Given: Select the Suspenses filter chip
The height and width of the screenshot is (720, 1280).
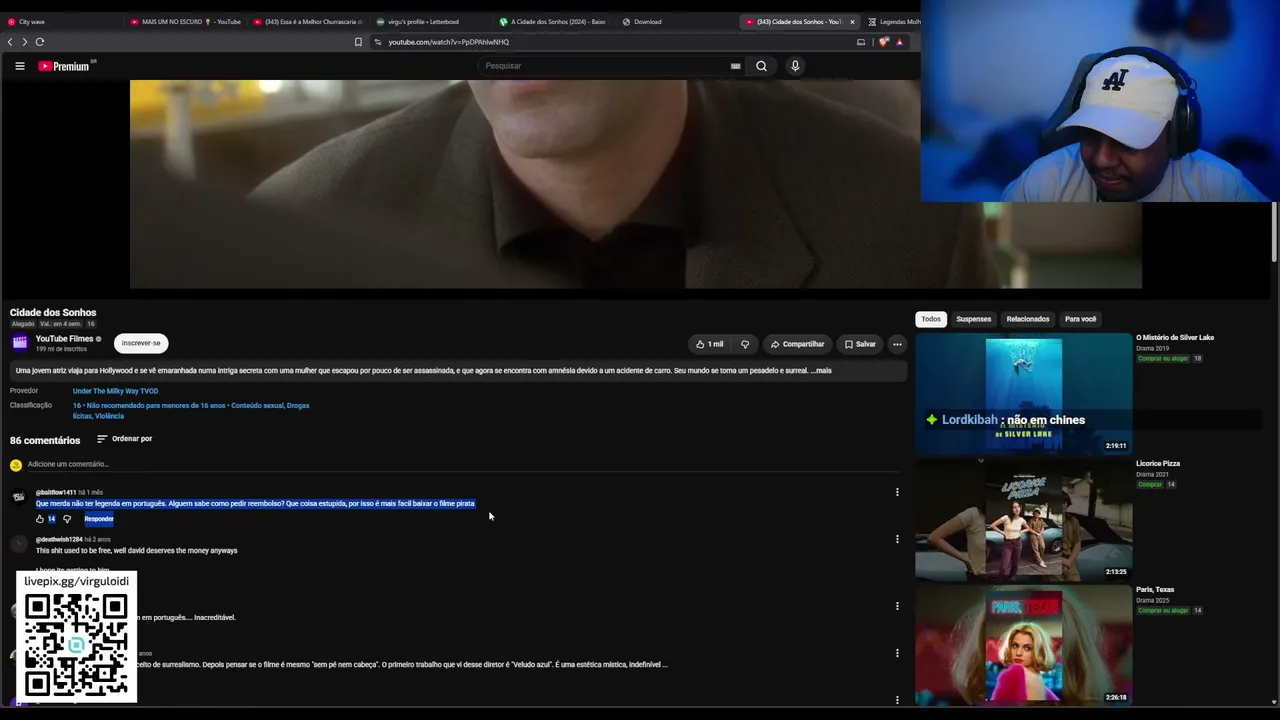Looking at the screenshot, I should (974, 319).
